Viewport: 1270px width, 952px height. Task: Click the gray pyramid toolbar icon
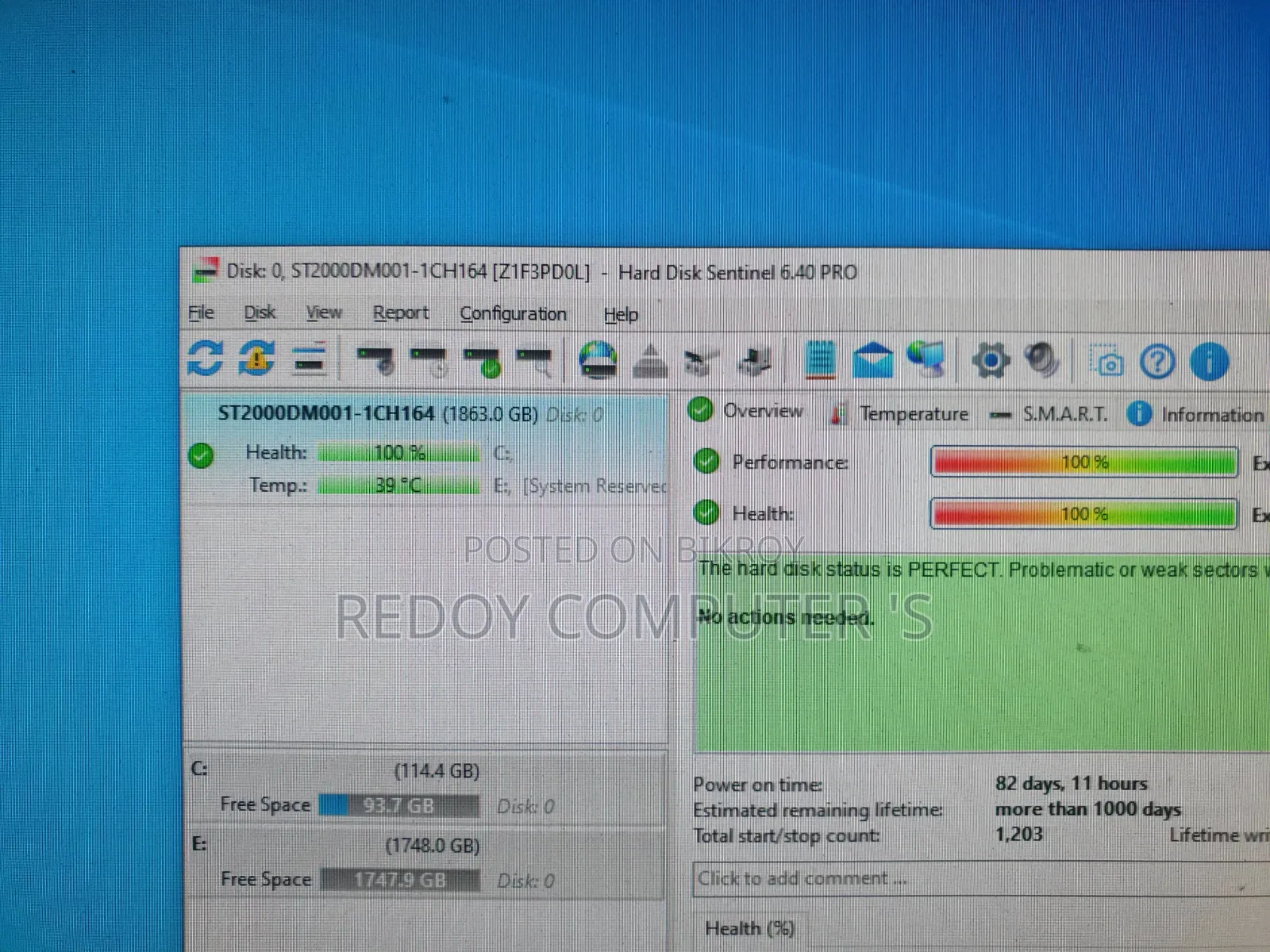[650, 362]
